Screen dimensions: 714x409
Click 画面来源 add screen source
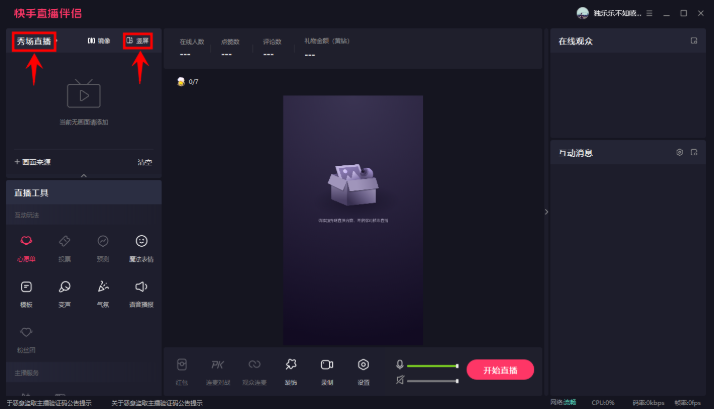33,161
